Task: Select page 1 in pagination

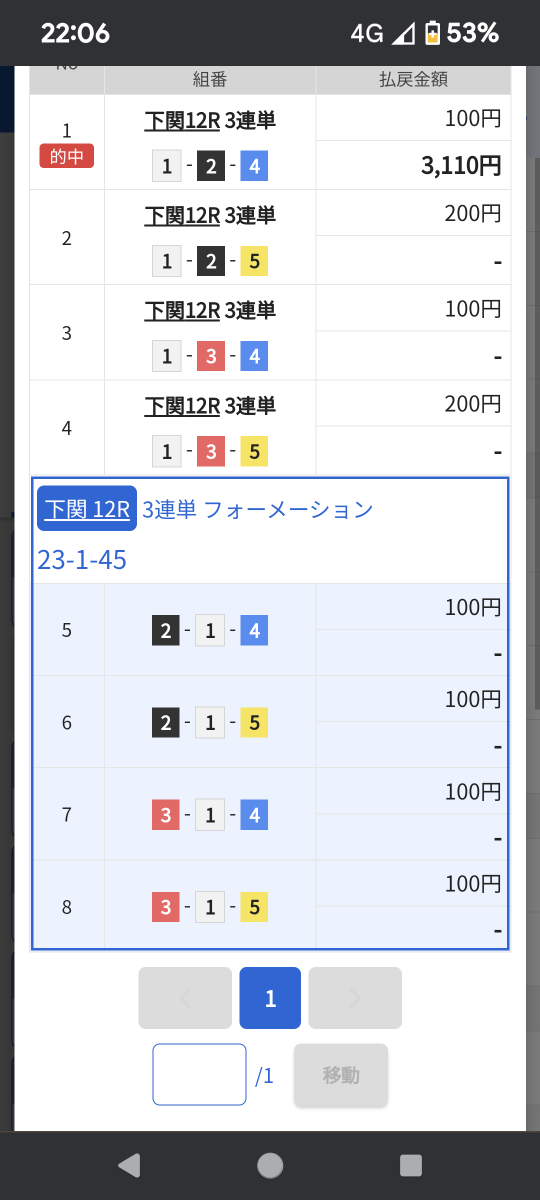Action: coord(270,998)
